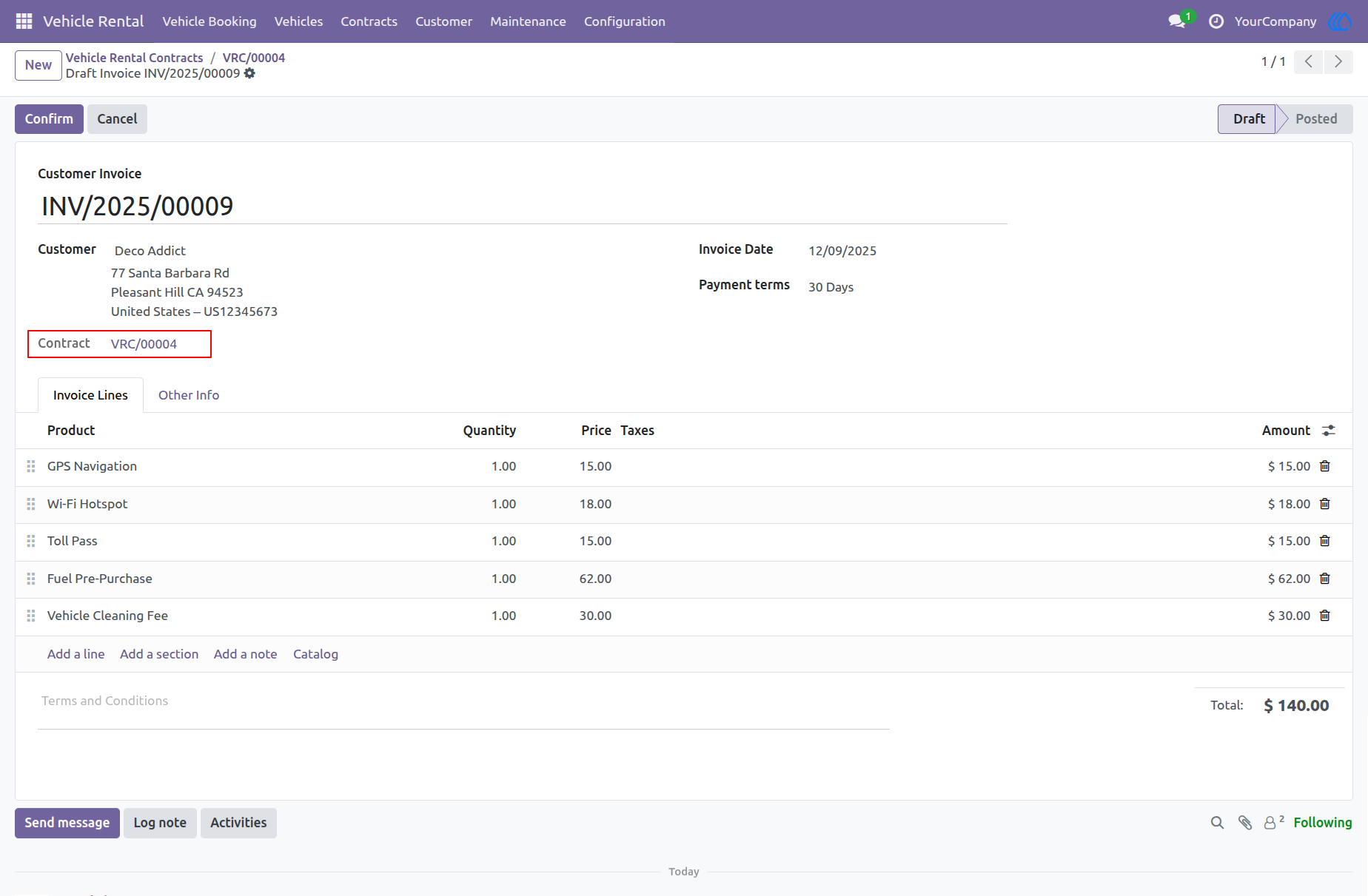Grab the Fuel Pre-Purchase row handle
The width and height of the screenshot is (1368, 896).
(x=31, y=579)
